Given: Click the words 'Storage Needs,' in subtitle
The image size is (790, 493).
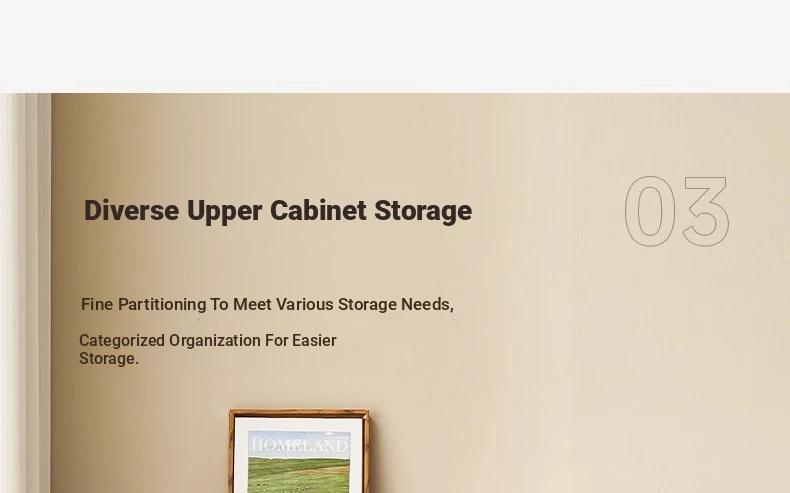Looking at the screenshot, I should pos(396,305).
